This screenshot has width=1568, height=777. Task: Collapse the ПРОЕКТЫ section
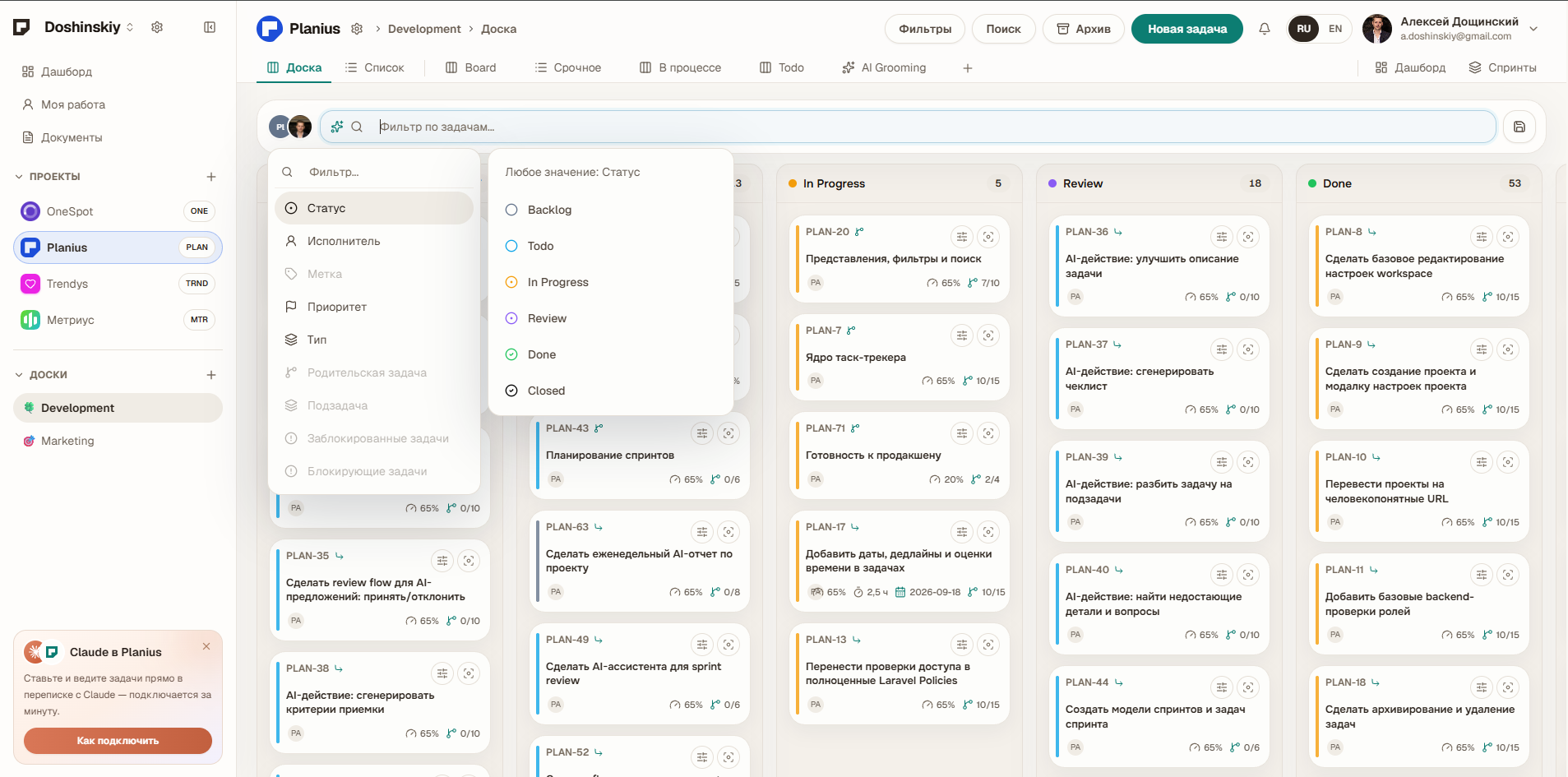pyautogui.click(x=19, y=177)
